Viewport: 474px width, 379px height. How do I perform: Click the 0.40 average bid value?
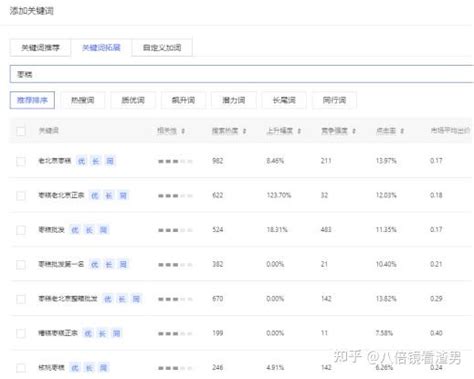436,333
